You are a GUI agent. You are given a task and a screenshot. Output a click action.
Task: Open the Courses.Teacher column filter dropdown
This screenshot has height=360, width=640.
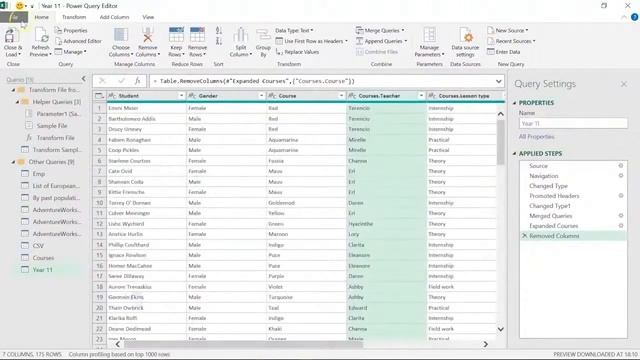(421, 96)
